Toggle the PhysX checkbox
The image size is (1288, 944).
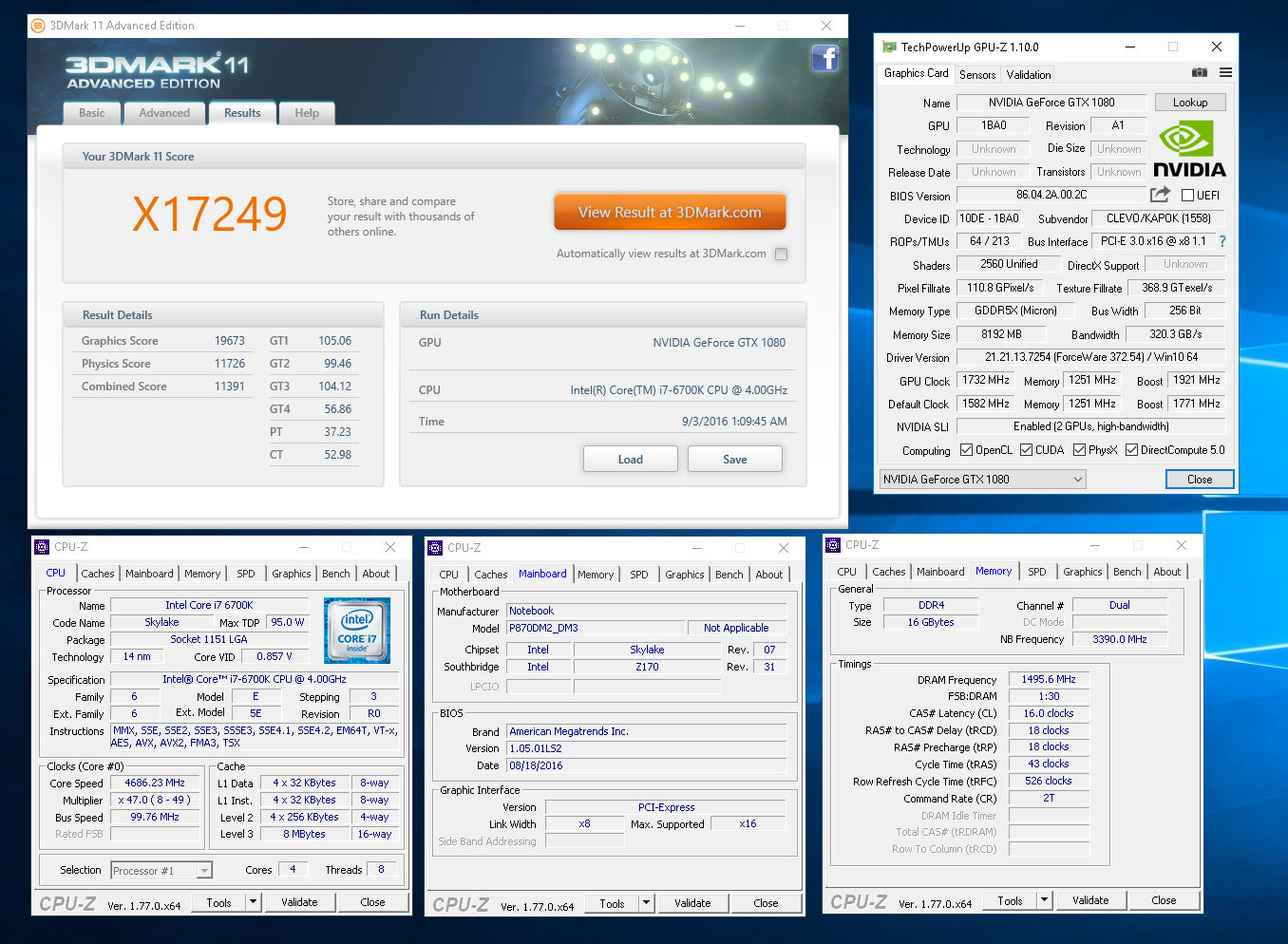pos(1079,450)
